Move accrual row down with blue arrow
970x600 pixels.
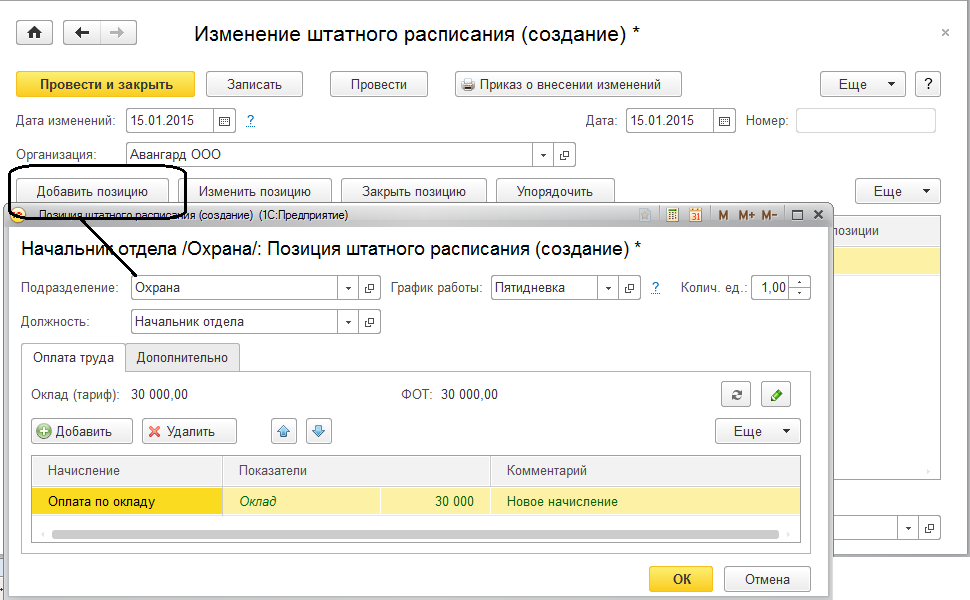coord(319,431)
